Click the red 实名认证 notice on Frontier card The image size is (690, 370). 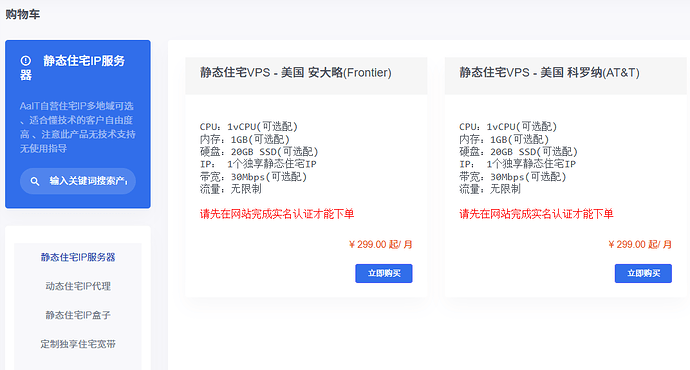click(x=277, y=214)
